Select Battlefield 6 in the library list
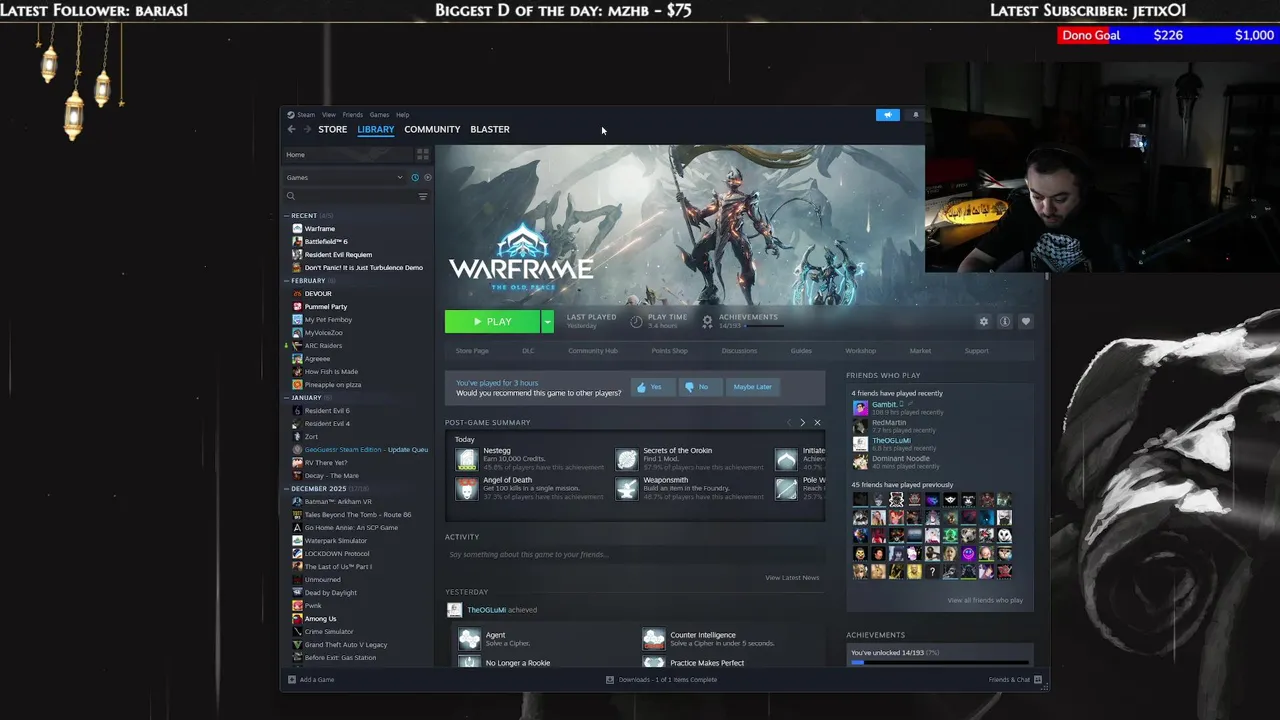Screen dimensions: 1280x720 coord(326,242)
